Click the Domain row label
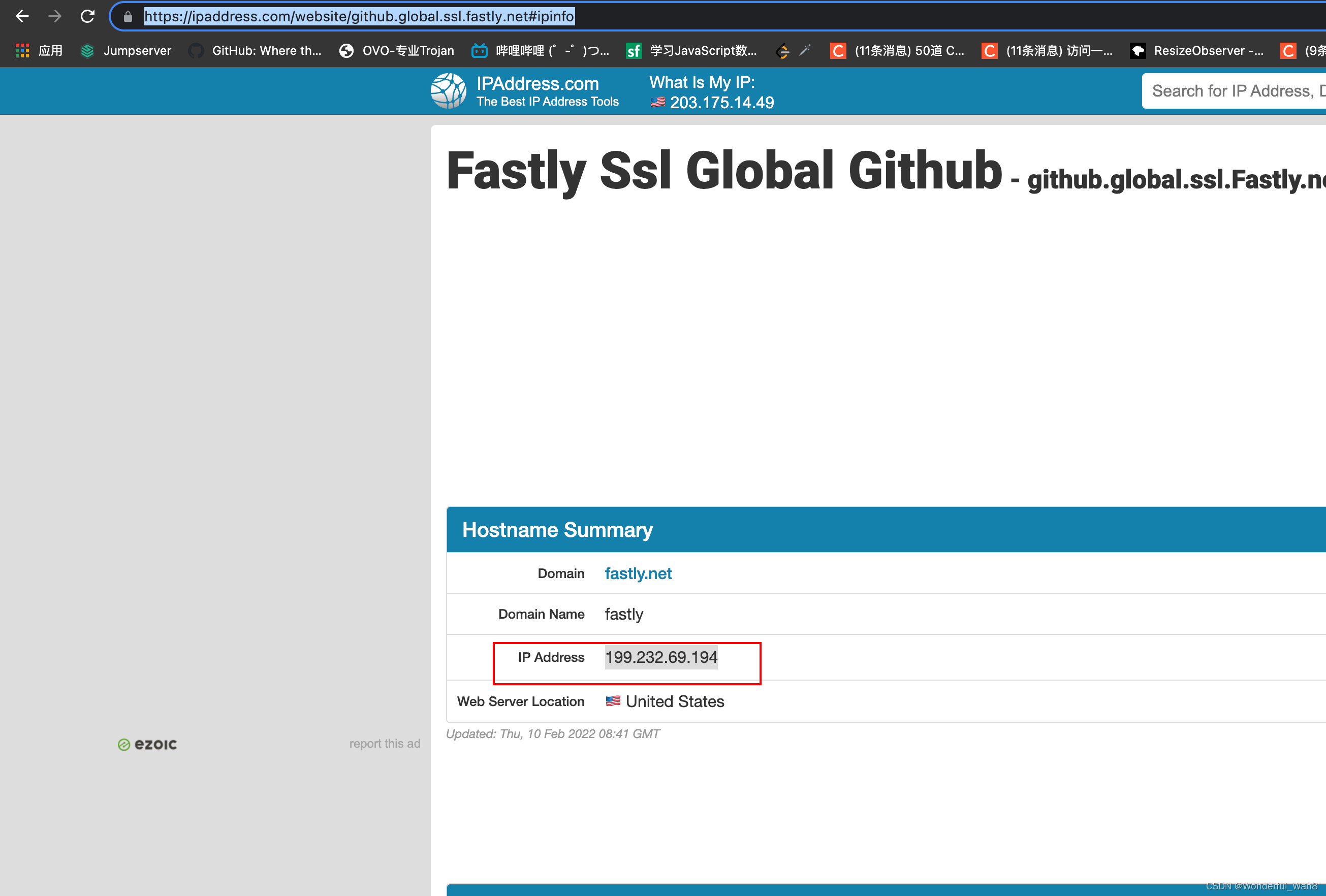 pyautogui.click(x=561, y=574)
